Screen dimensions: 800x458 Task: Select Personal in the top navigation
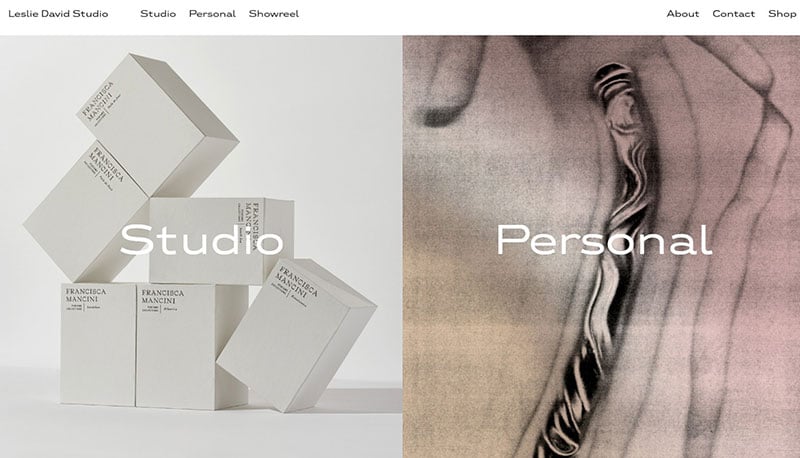(212, 14)
